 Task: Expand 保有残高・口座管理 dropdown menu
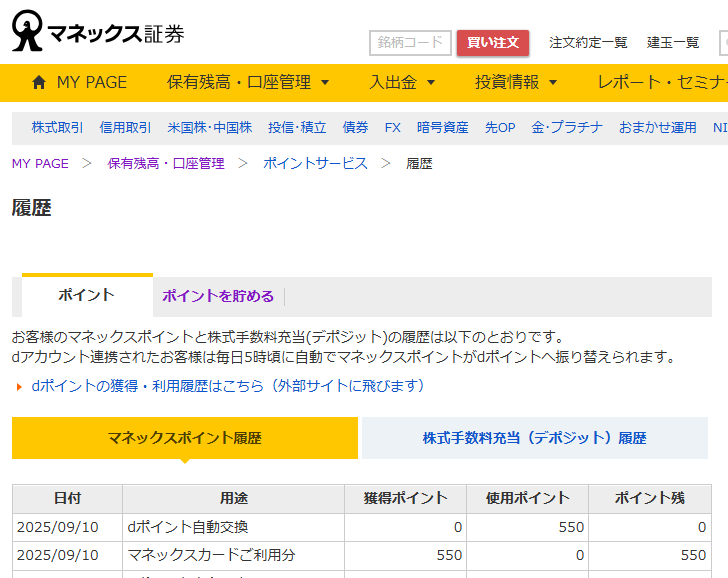pos(248,82)
